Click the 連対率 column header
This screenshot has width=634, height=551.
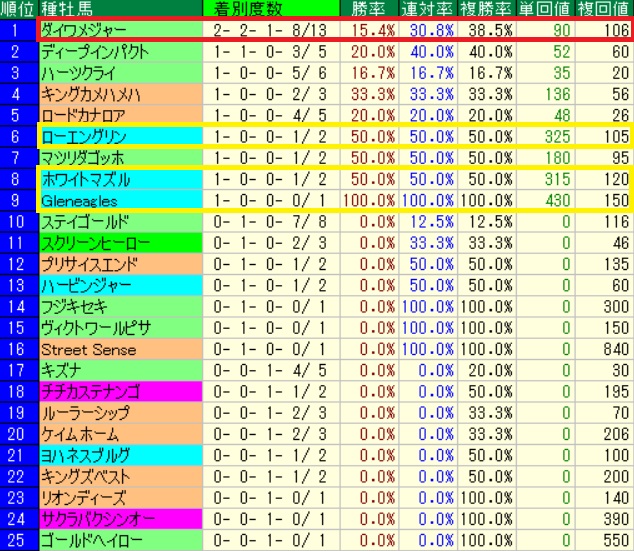coord(427,9)
